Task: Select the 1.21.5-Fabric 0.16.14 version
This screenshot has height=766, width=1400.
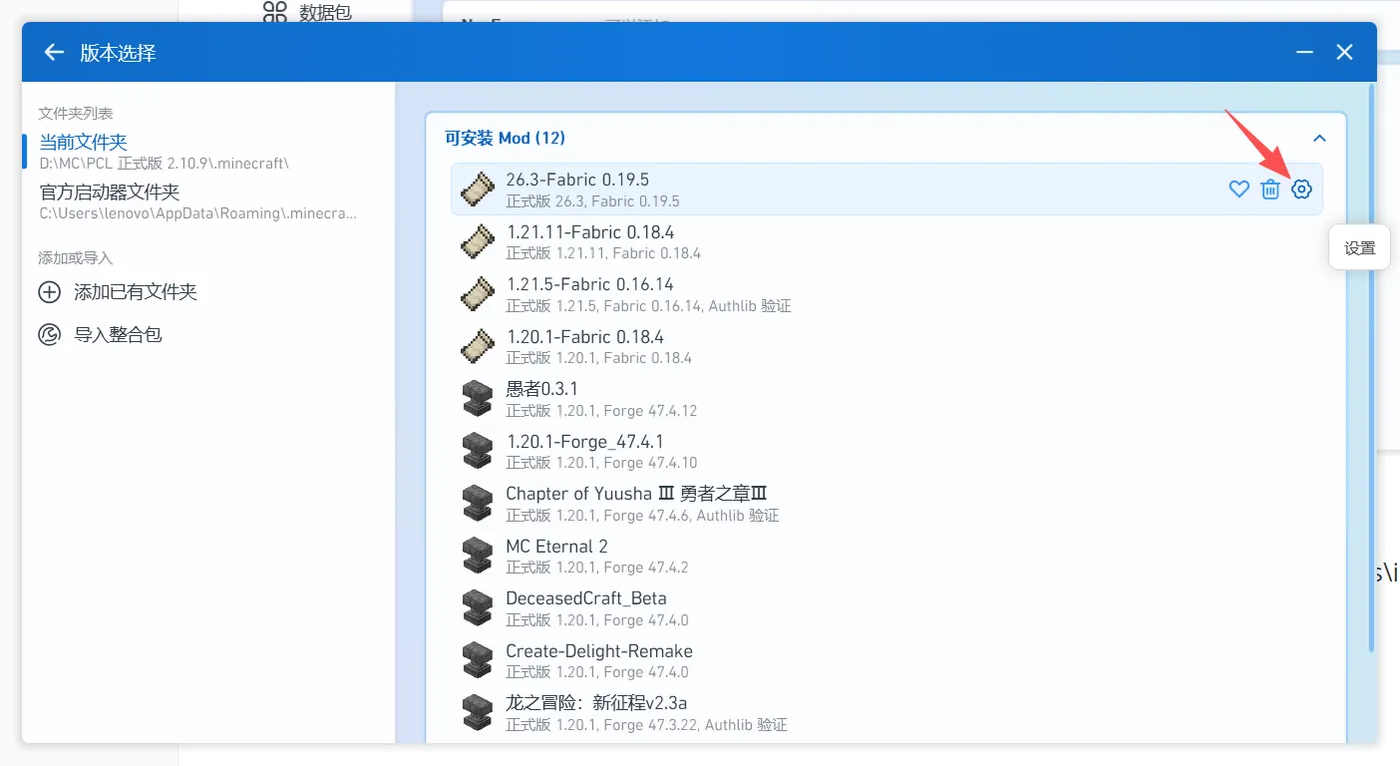Action: click(x=886, y=294)
